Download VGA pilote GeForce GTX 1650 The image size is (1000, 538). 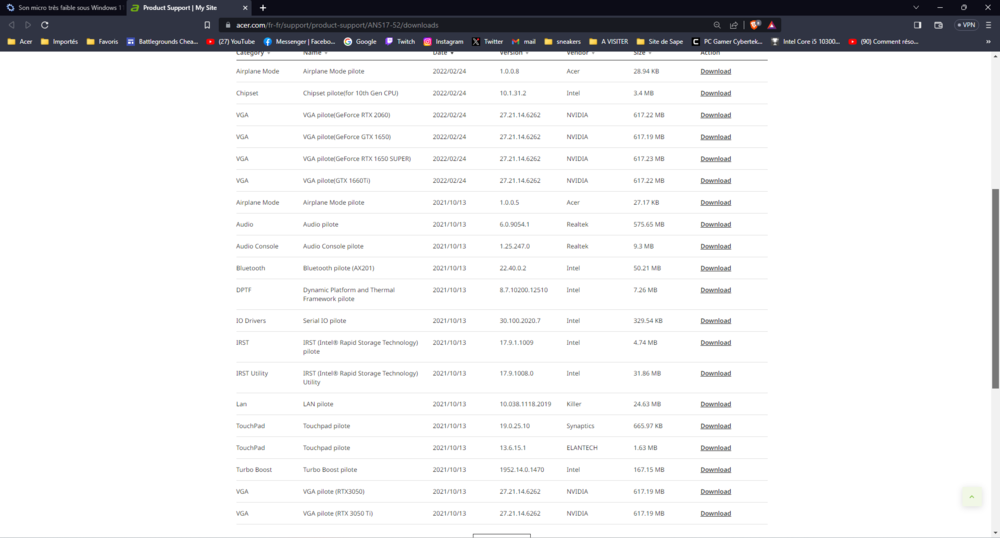pos(716,137)
